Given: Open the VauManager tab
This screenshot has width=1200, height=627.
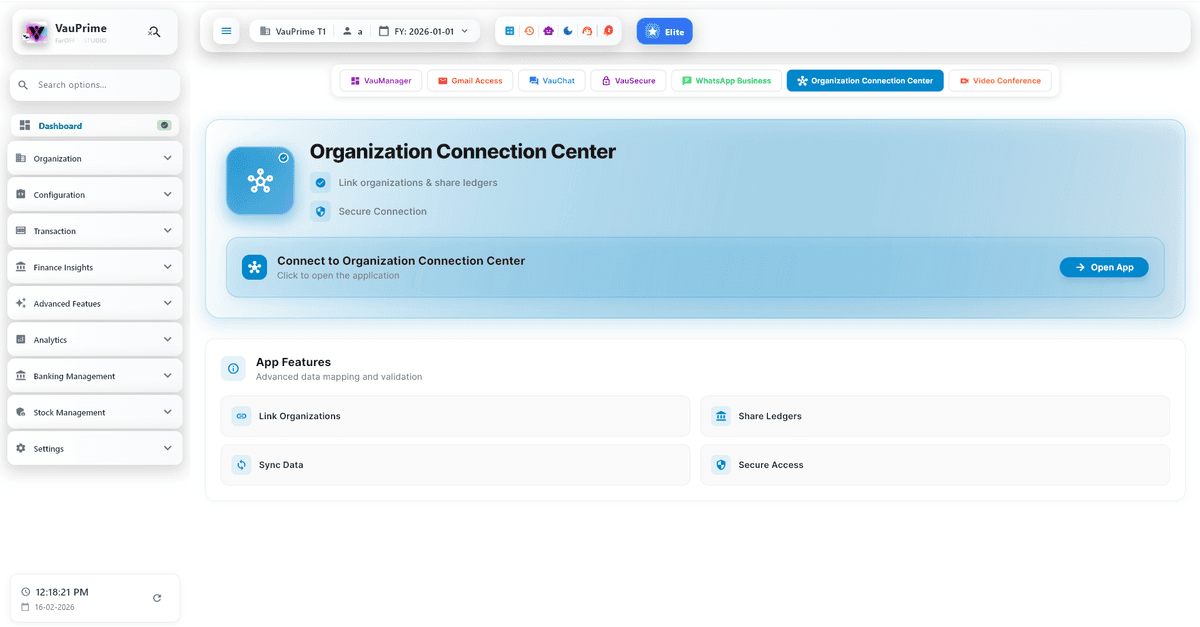Looking at the screenshot, I should tap(380, 81).
